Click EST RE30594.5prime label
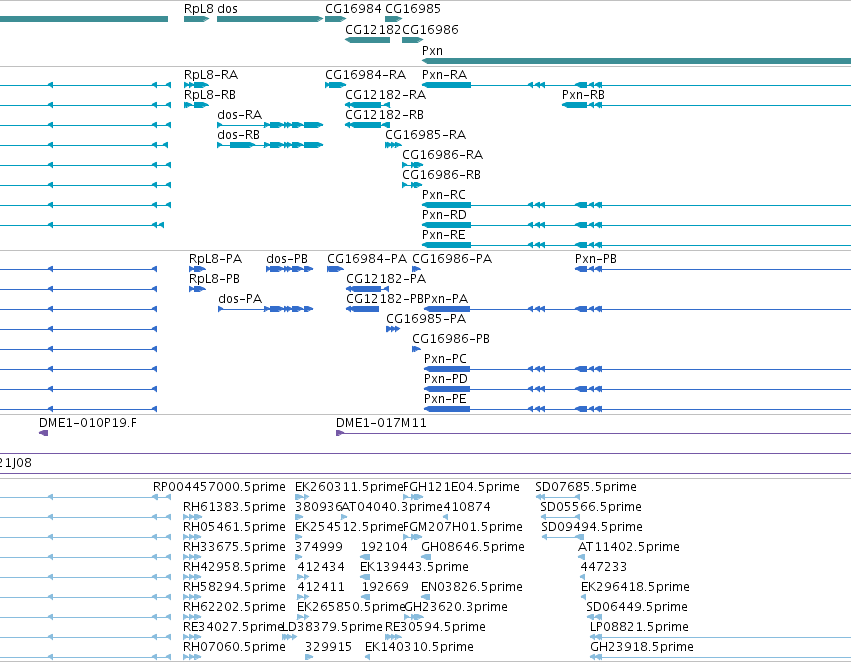This screenshot has width=851, height=662. (435, 627)
